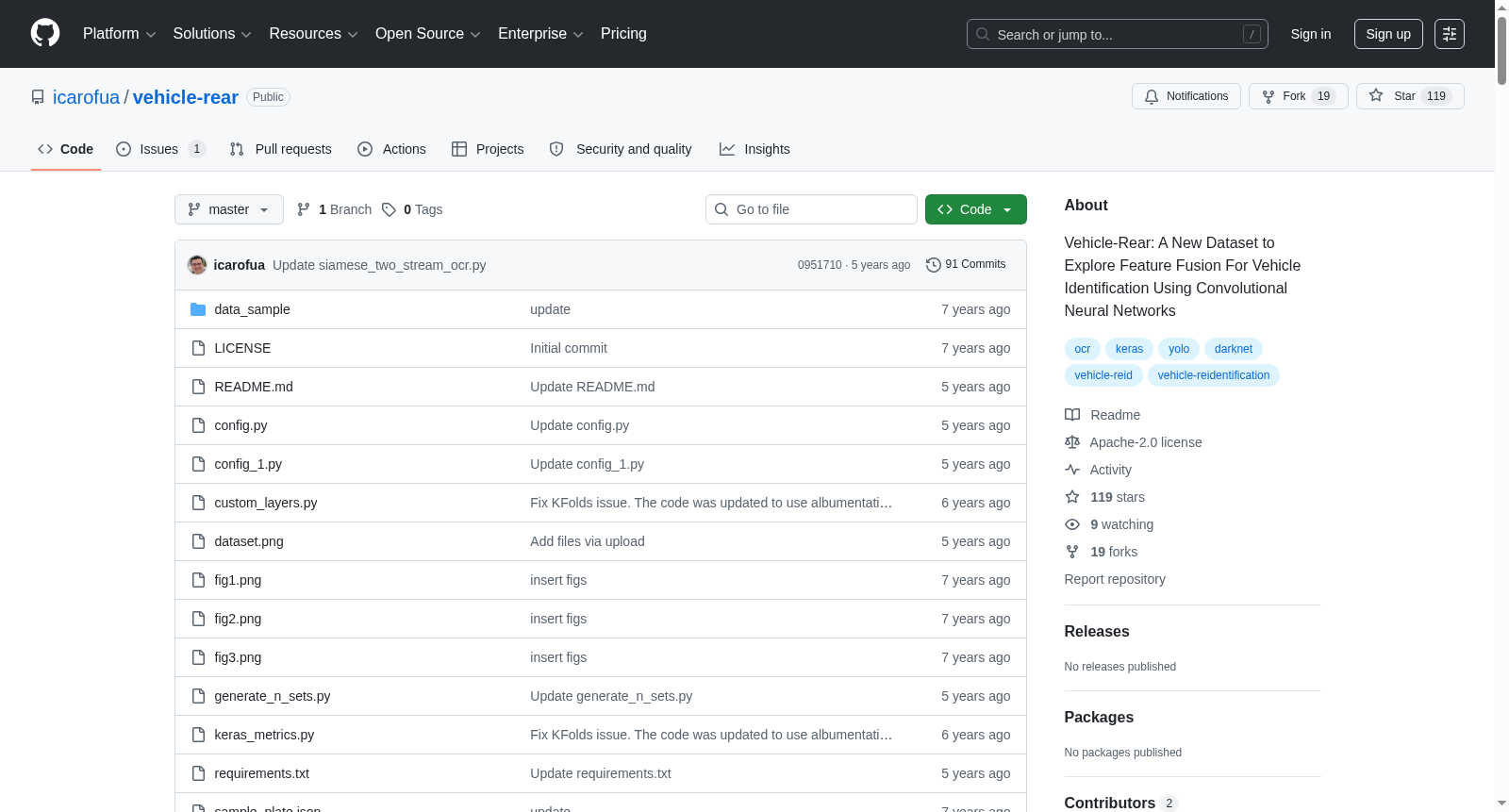Click the star icon in the Star button
Image resolution: width=1509 pixels, height=812 pixels.
coord(1376,96)
